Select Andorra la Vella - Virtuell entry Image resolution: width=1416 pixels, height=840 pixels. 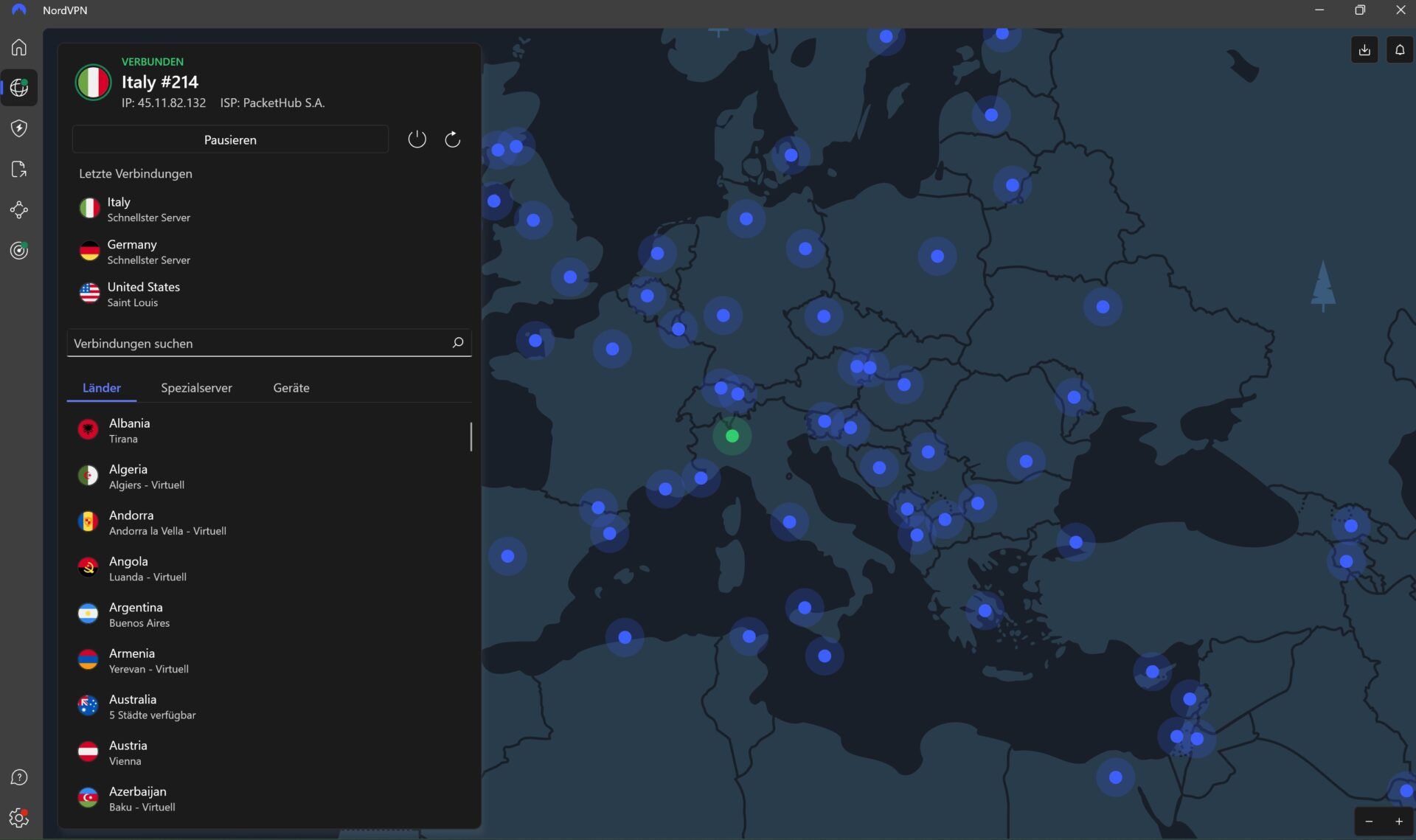(x=269, y=522)
